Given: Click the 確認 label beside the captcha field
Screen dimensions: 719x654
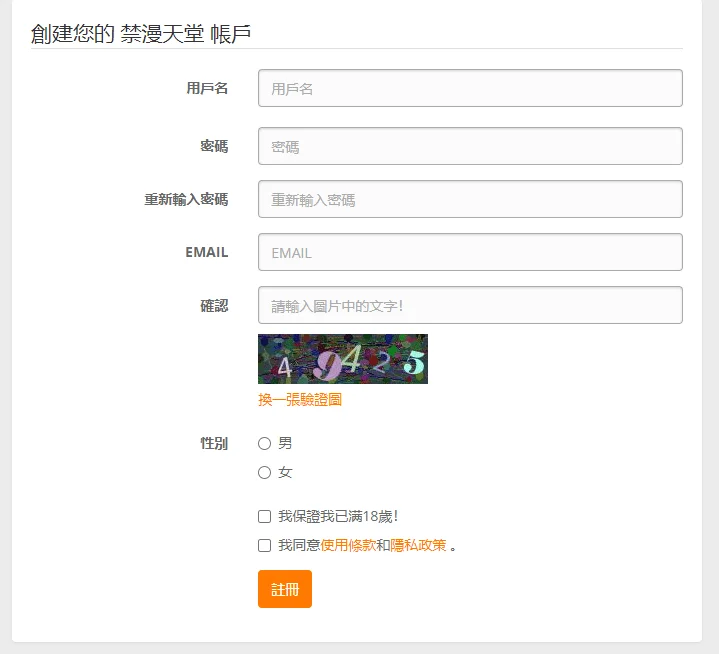Looking at the screenshot, I should (x=214, y=305).
